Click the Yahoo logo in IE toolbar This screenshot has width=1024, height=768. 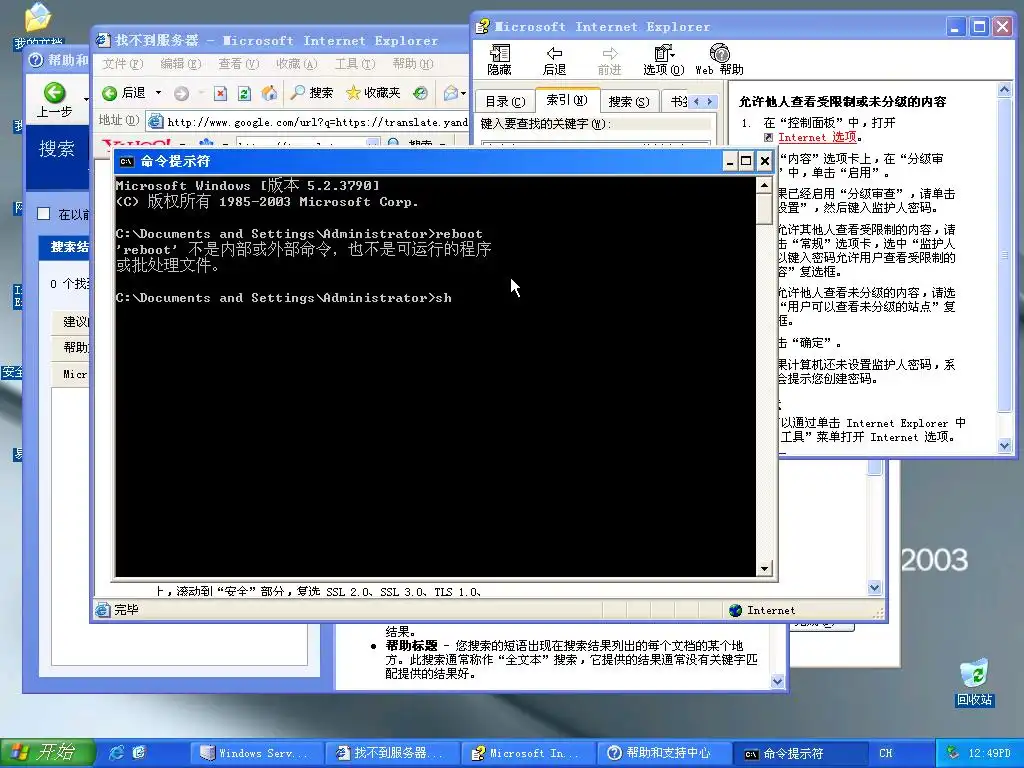tap(136, 143)
